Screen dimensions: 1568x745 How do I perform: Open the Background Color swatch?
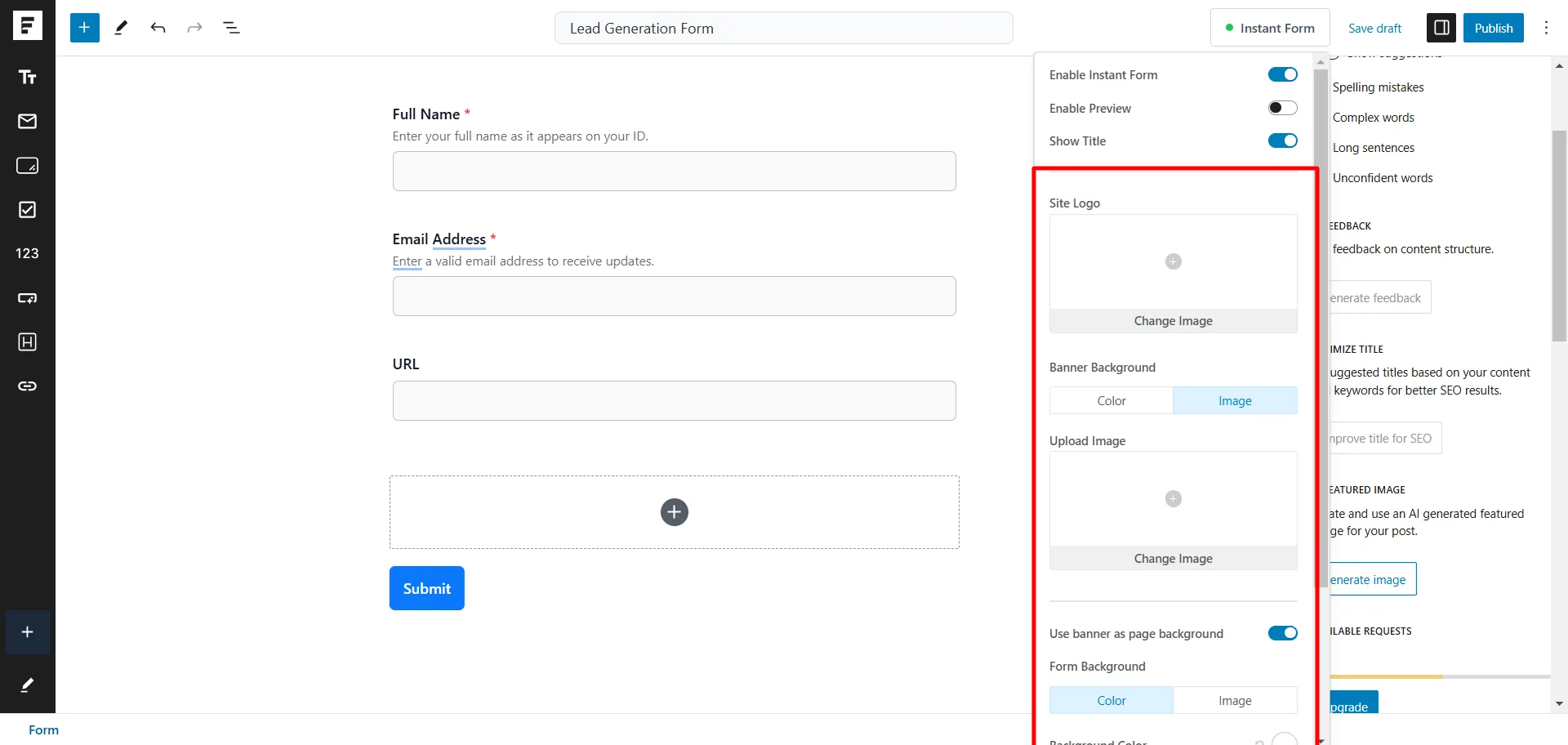tap(1284, 739)
